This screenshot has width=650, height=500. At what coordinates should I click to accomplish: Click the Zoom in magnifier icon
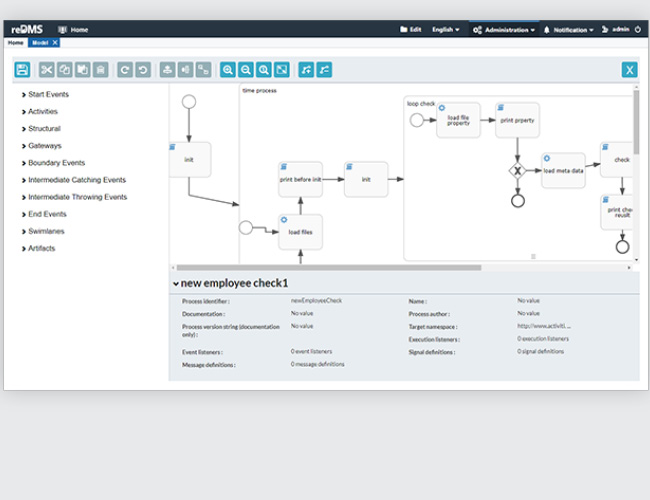pyautogui.click(x=228, y=70)
